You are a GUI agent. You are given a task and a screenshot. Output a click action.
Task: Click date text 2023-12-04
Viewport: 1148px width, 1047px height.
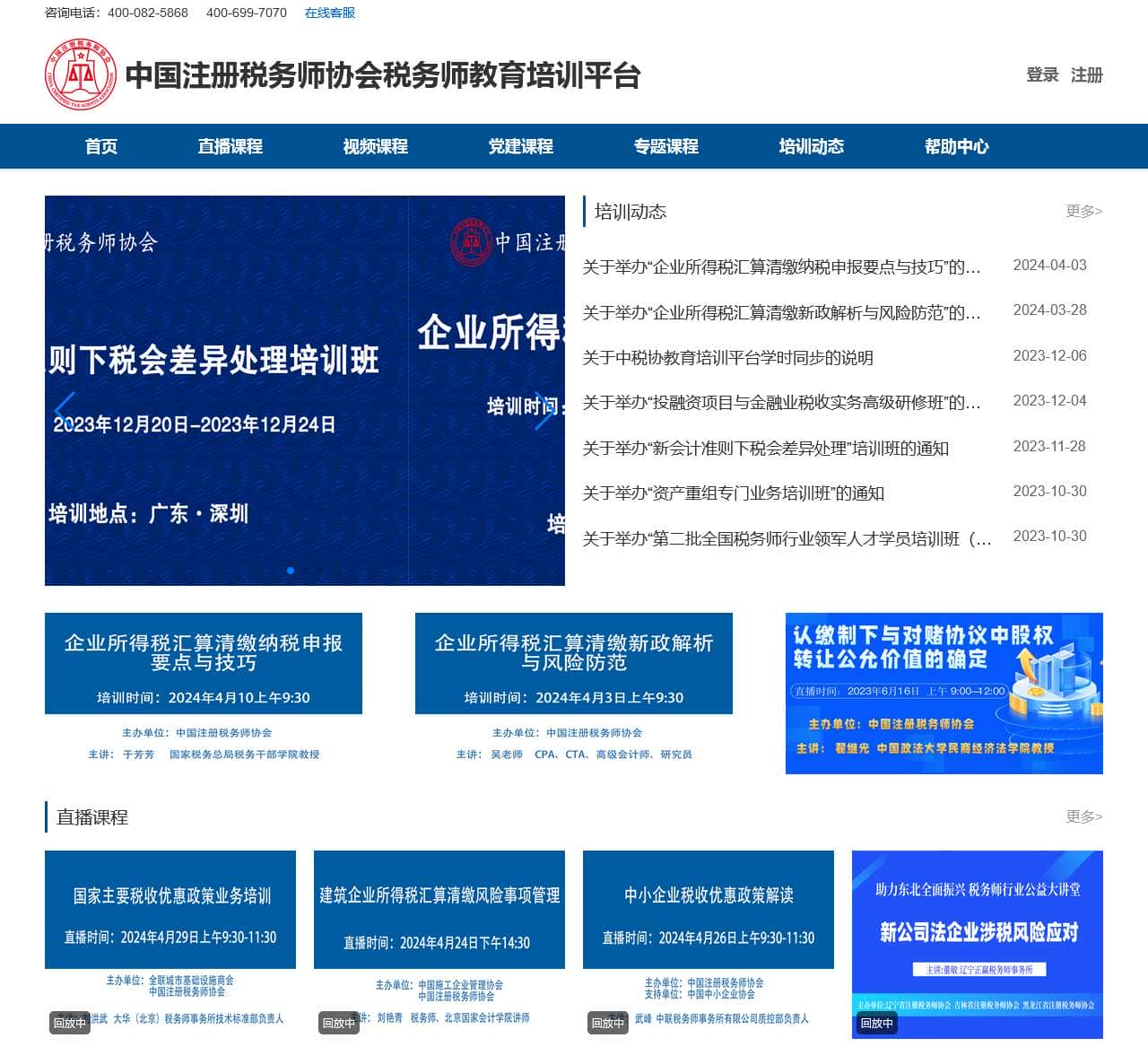[x=1050, y=401]
